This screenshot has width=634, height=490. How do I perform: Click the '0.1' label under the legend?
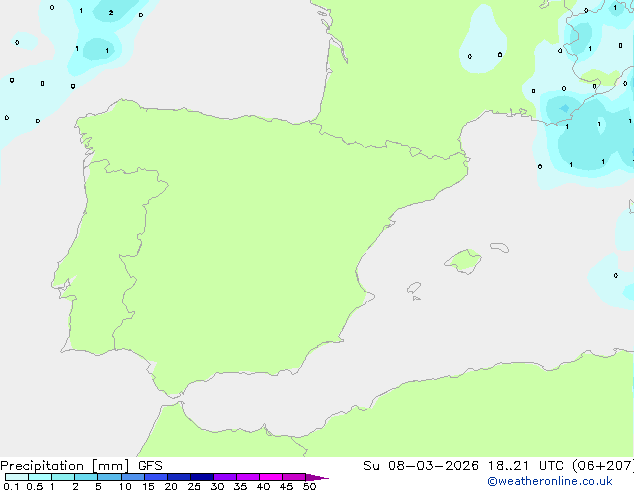11,486
